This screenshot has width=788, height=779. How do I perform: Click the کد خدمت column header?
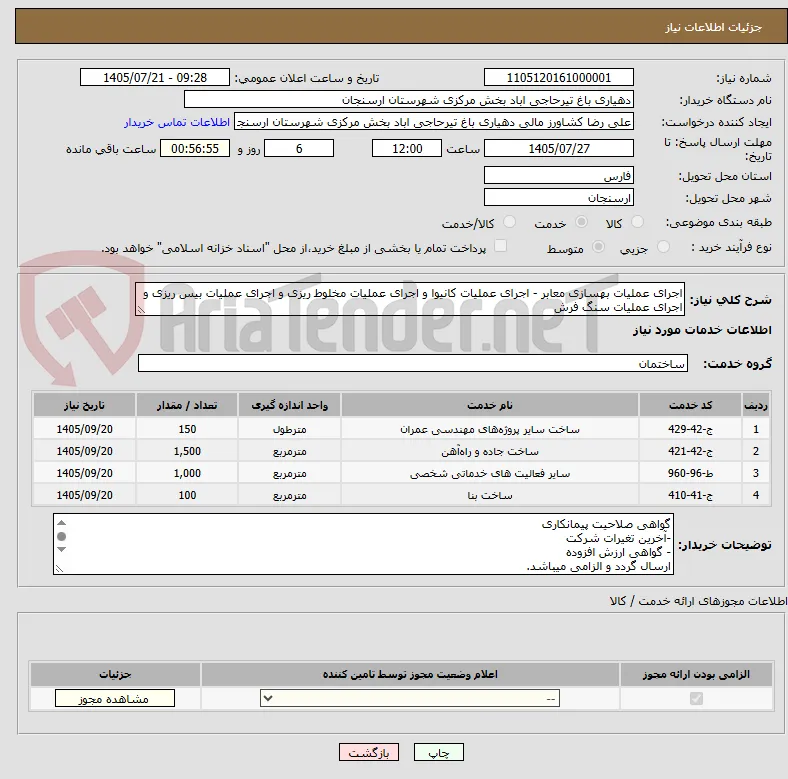(x=691, y=405)
